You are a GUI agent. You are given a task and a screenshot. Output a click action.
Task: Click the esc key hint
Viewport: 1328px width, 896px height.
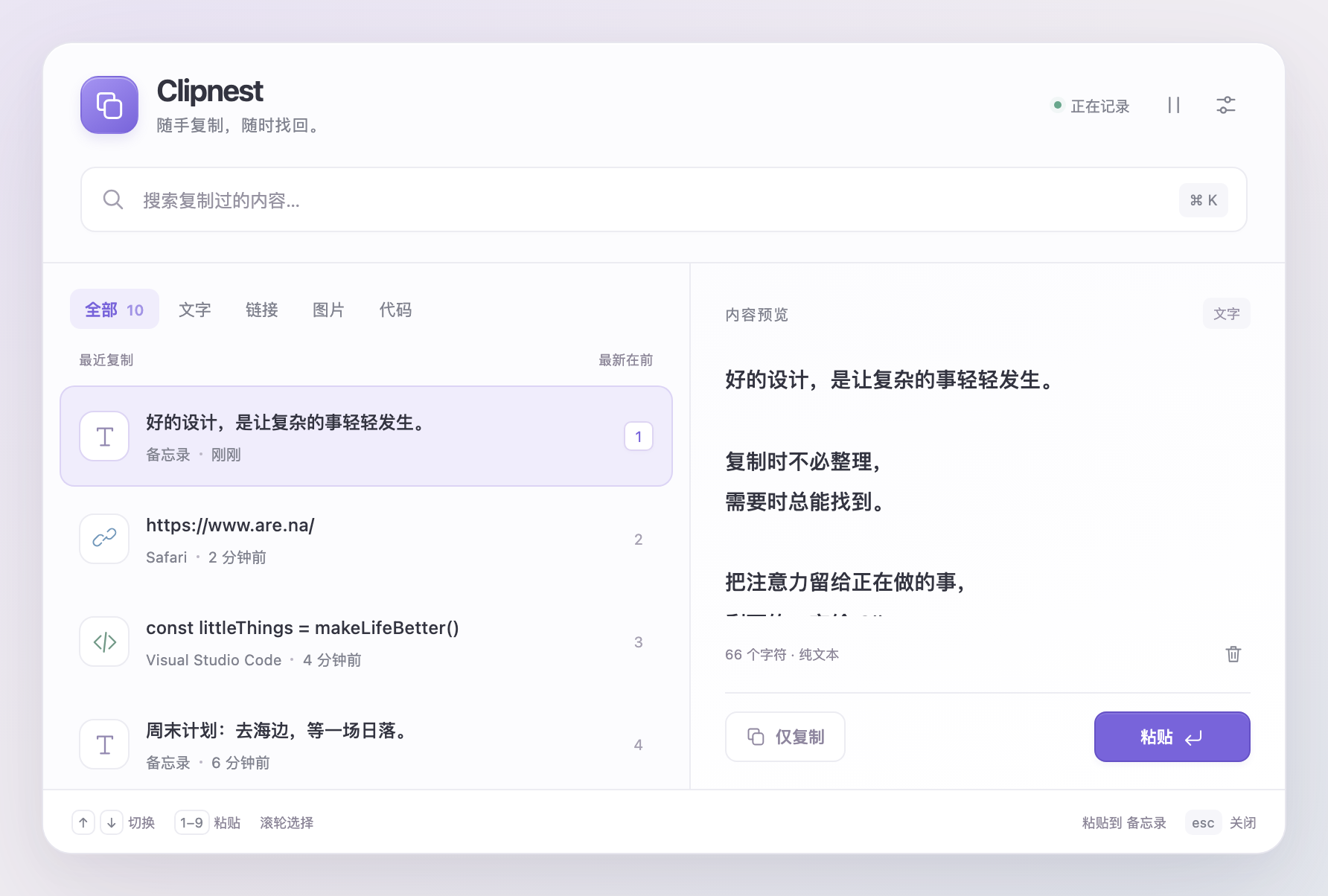coord(1203,822)
